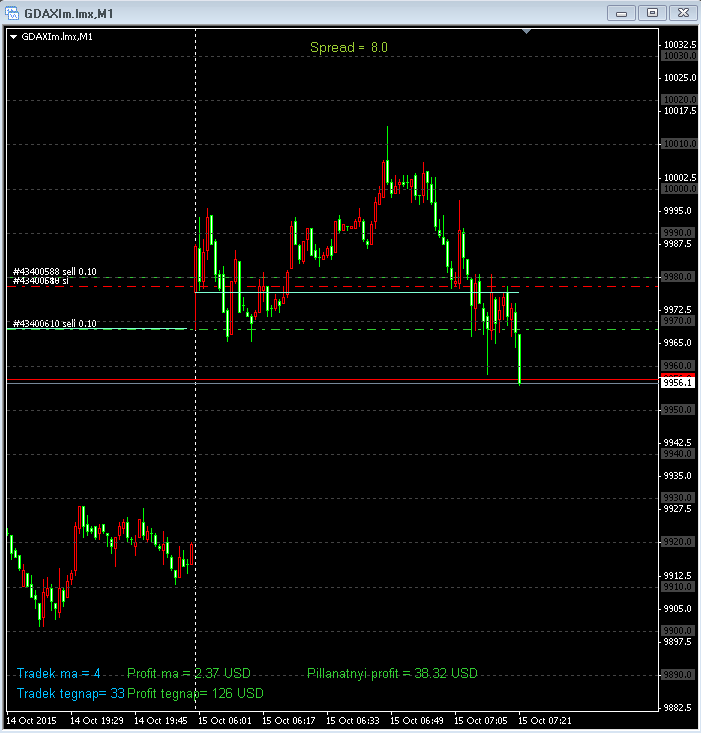Open the GDAXIm.lmx,M1 symbol dropdown arrow
The width and height of the screenshot is (701, 733).
click(13, 37)
